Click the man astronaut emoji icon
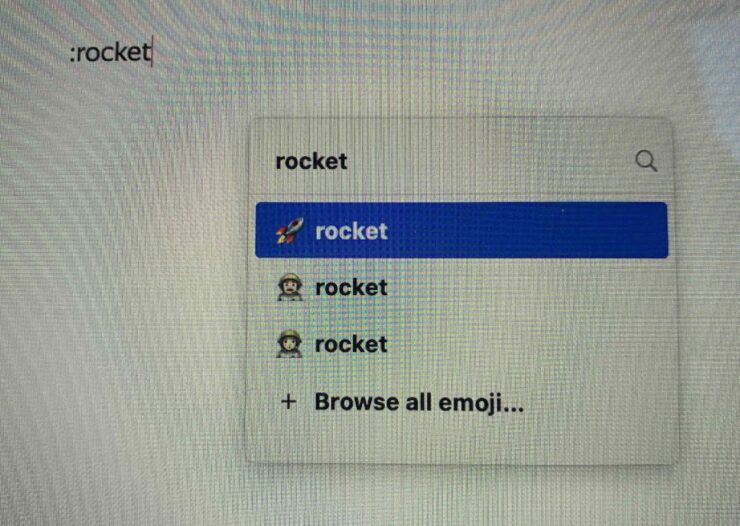 coord(289,287)
